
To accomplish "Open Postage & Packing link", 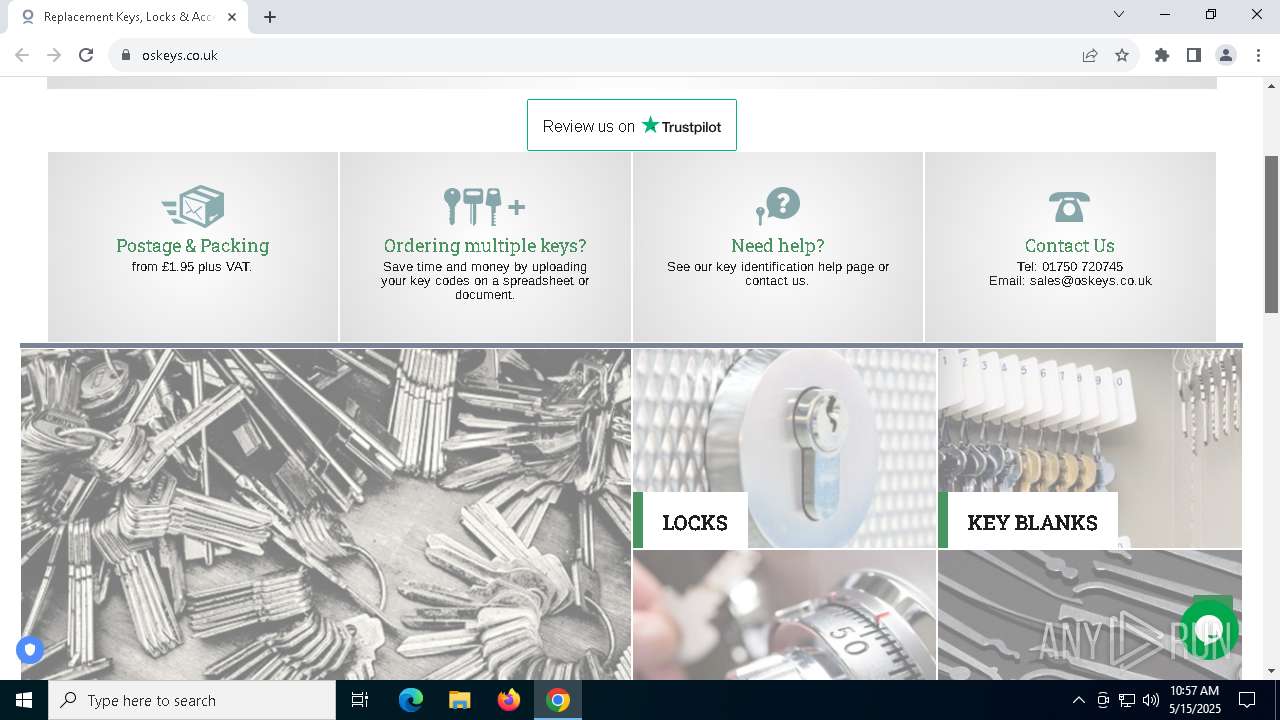I will coord(192,245).
